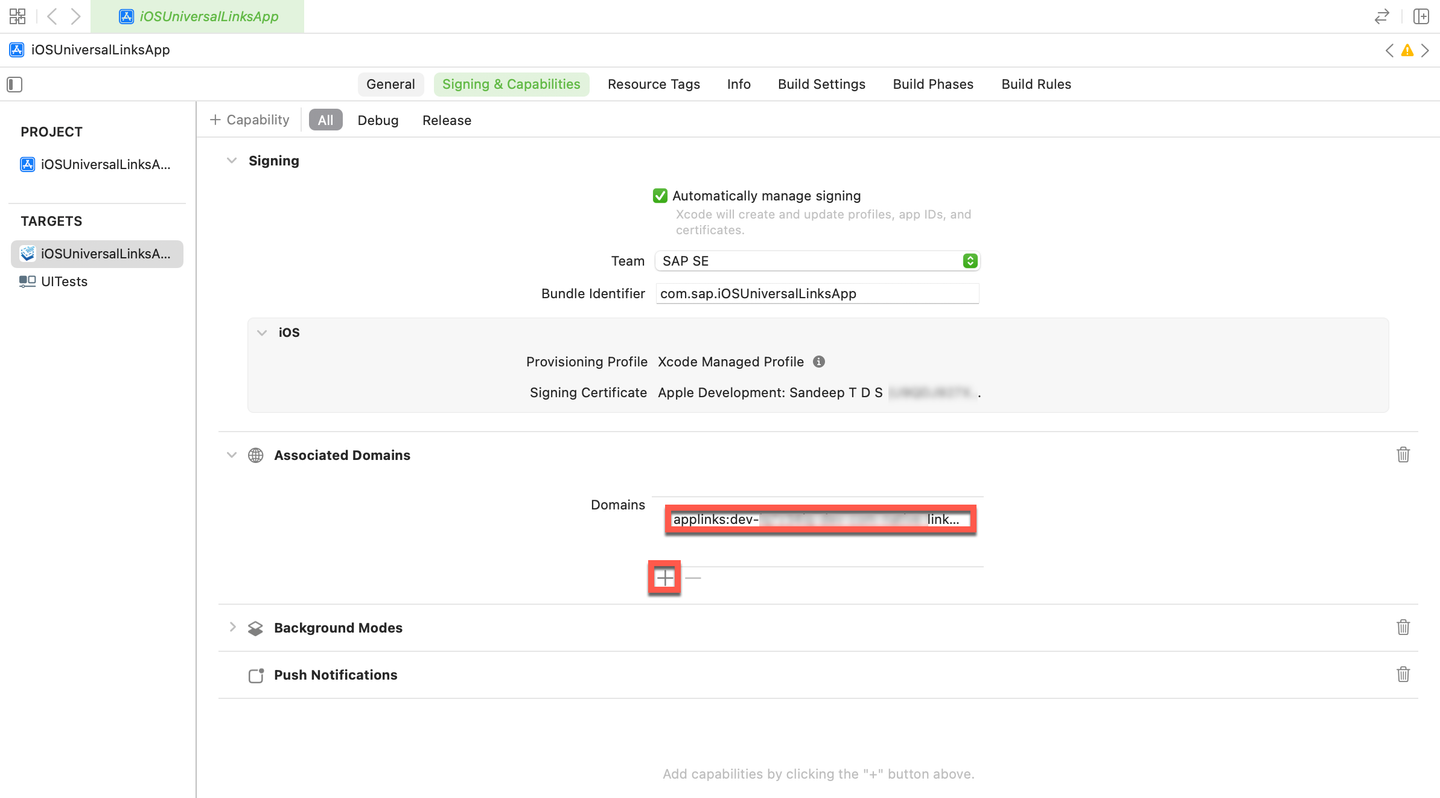Click provisioning profile info icon
1440x798 pixels.
tap(819, 362)
